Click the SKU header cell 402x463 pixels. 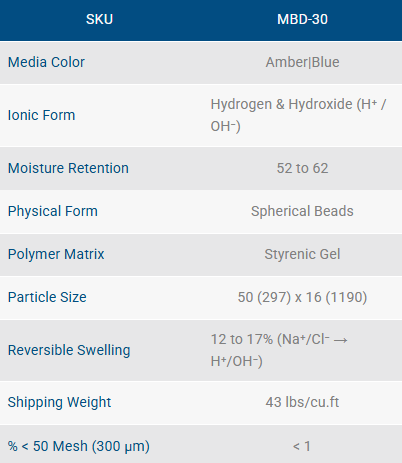click(x=99, y=19)
